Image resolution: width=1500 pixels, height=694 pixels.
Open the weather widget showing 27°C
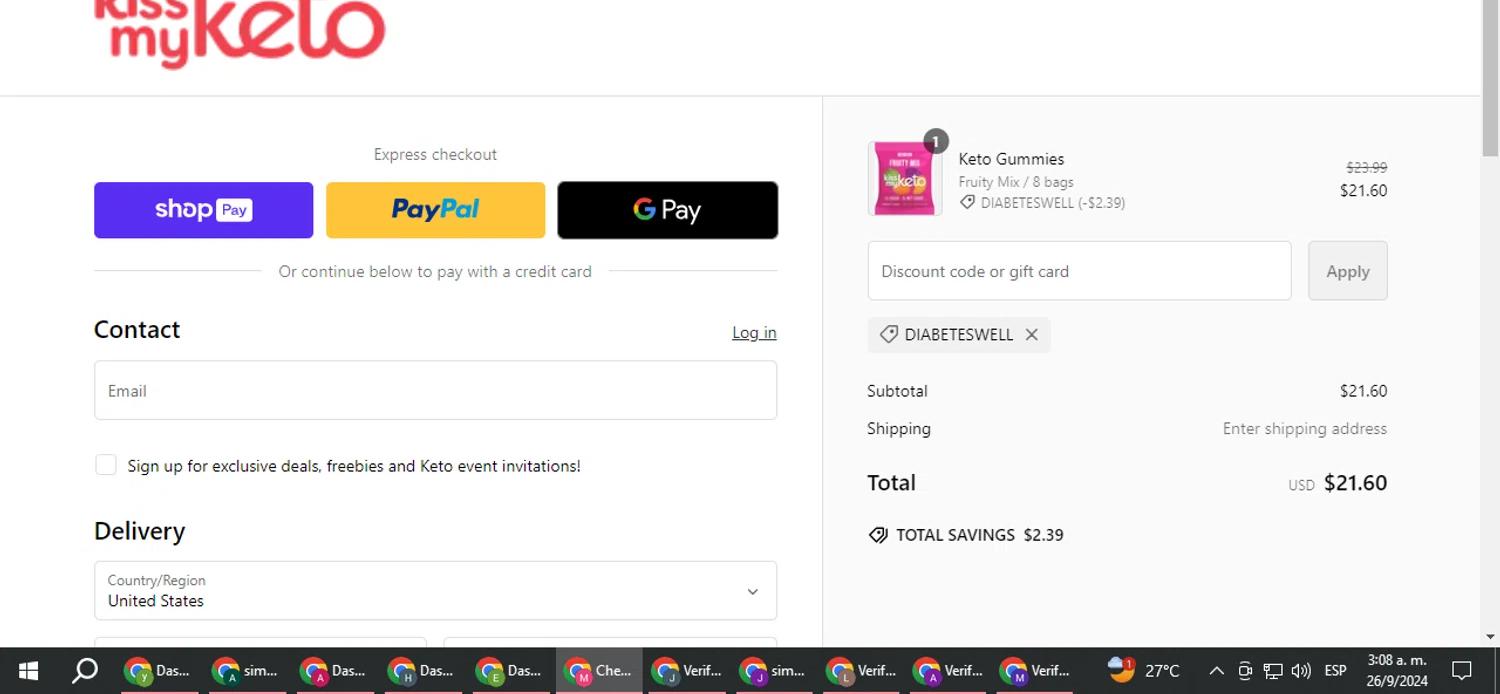click(1143, 671)
